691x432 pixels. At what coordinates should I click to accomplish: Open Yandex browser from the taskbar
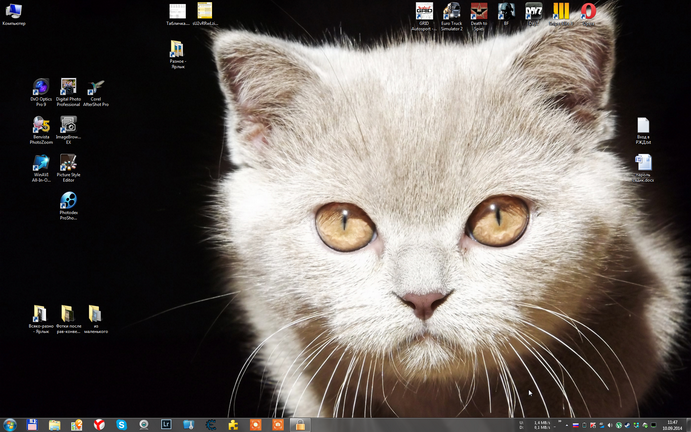[x=99, y=425]
